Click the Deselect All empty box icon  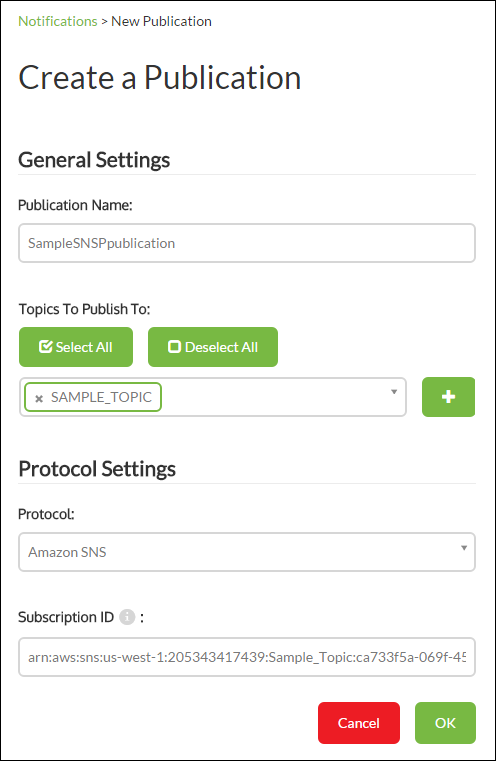[x=174, y=347]
